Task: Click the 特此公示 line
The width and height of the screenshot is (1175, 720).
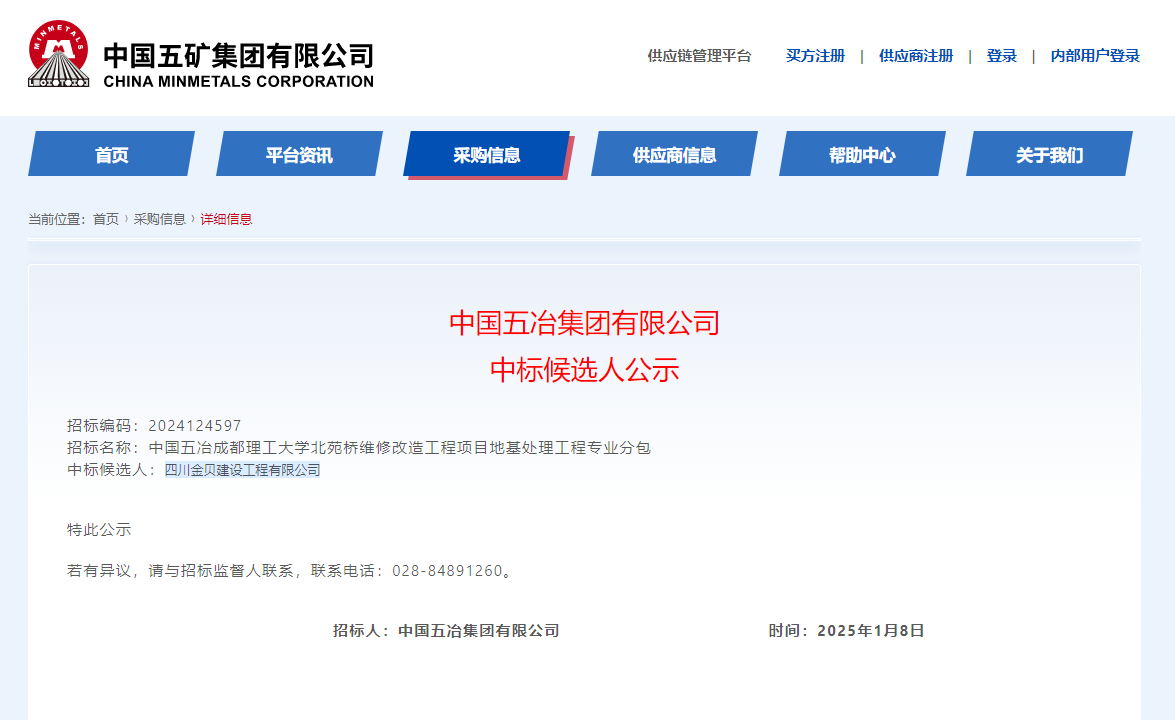Action: (99, 530)
